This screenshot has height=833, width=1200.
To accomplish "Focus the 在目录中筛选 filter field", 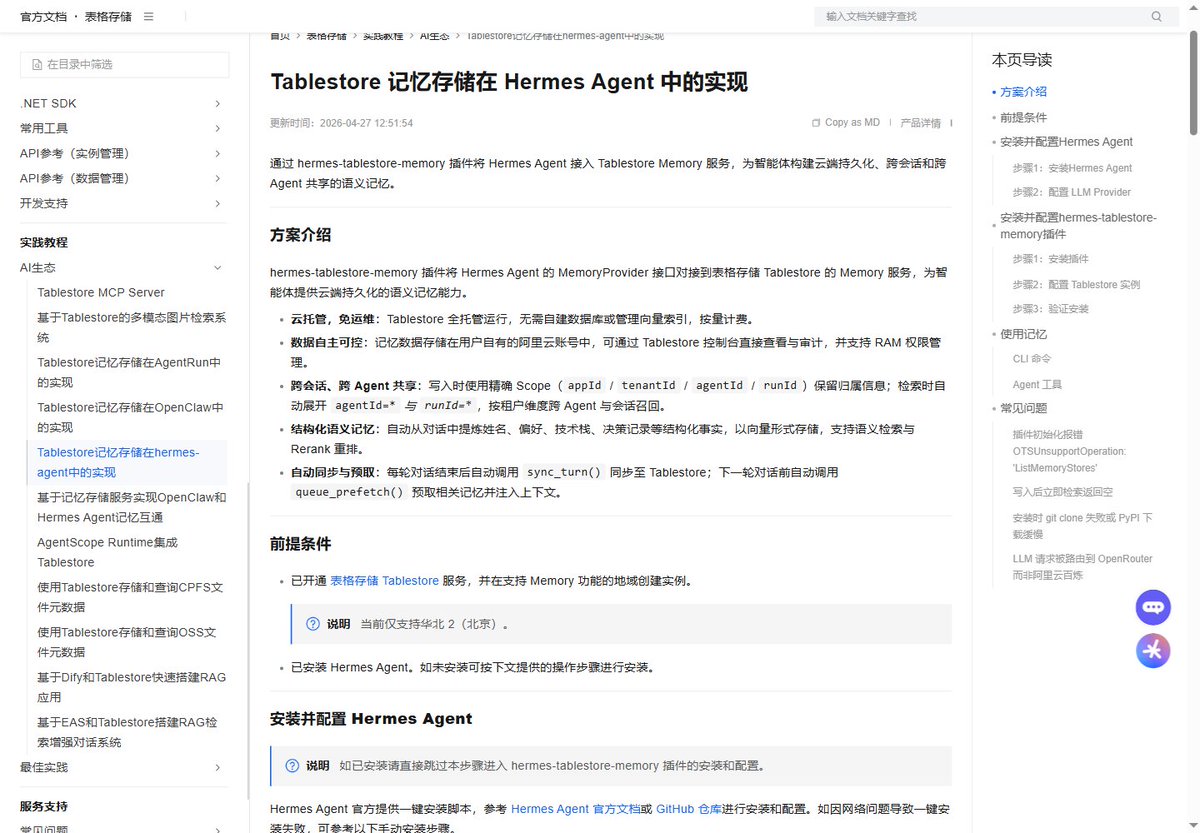I will (x=125, y=65).
